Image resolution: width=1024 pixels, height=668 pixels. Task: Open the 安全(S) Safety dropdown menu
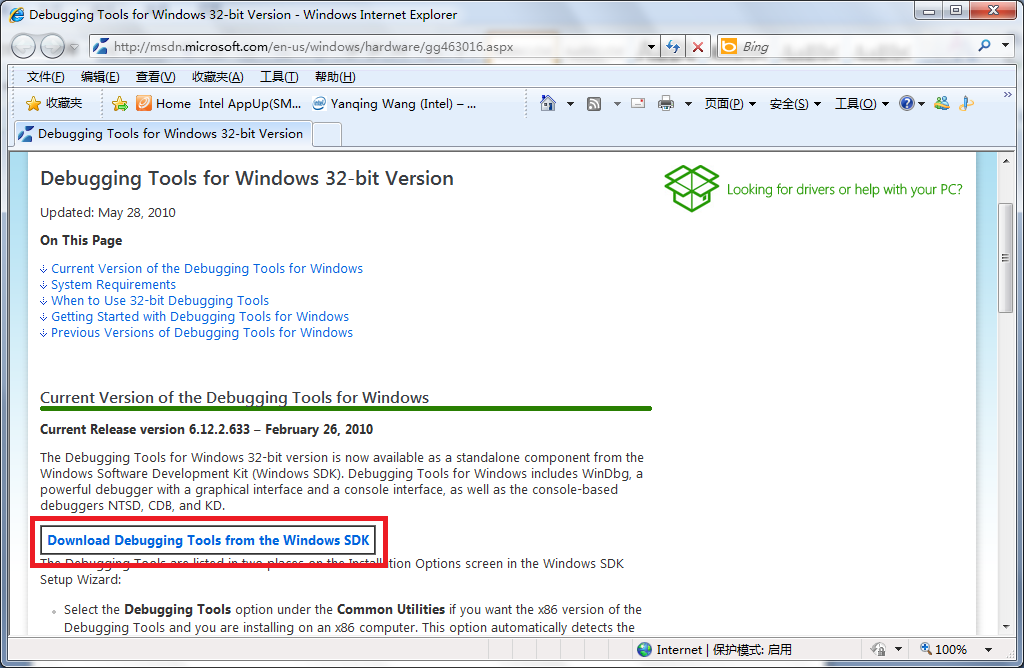(795, 103)
